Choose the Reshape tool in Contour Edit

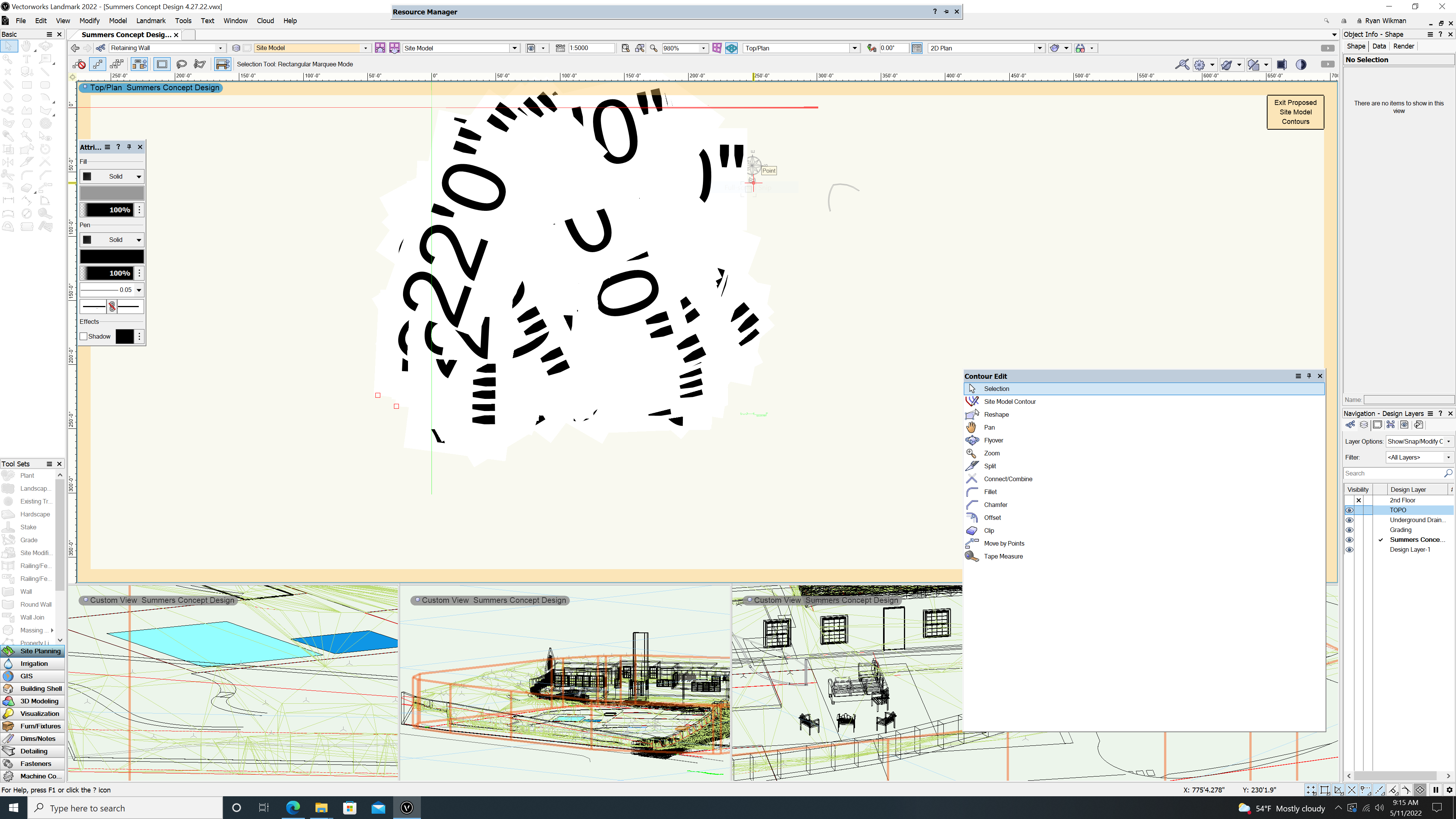[x=996, y=414]
